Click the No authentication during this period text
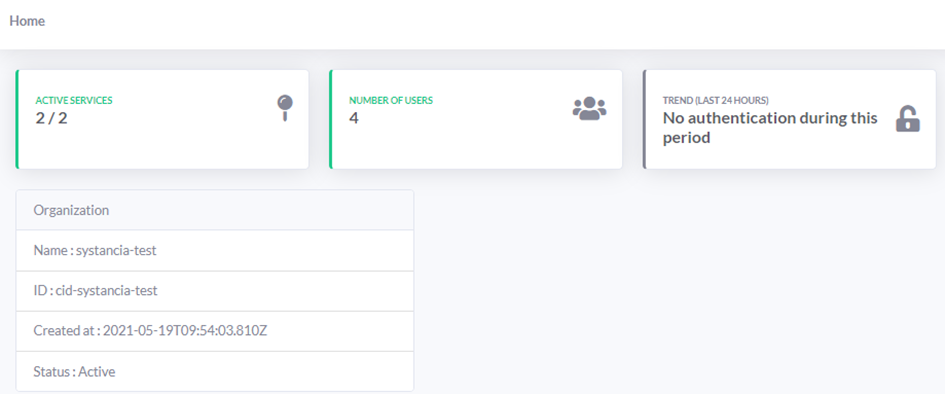 (x=770, y=128)
